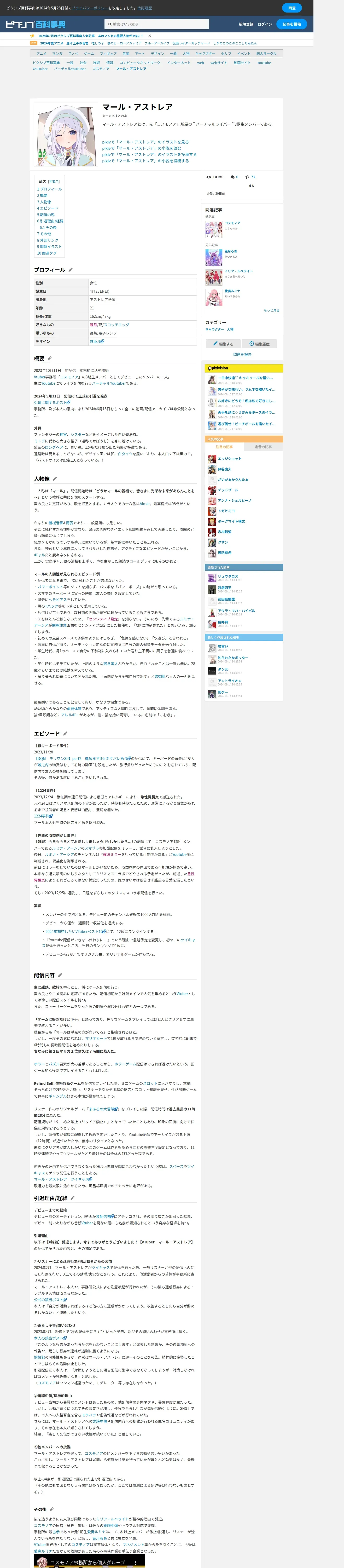Click the 引退に関するポスト external link
The height and width of the screenshot is (1568, 344).
[52, 402]
